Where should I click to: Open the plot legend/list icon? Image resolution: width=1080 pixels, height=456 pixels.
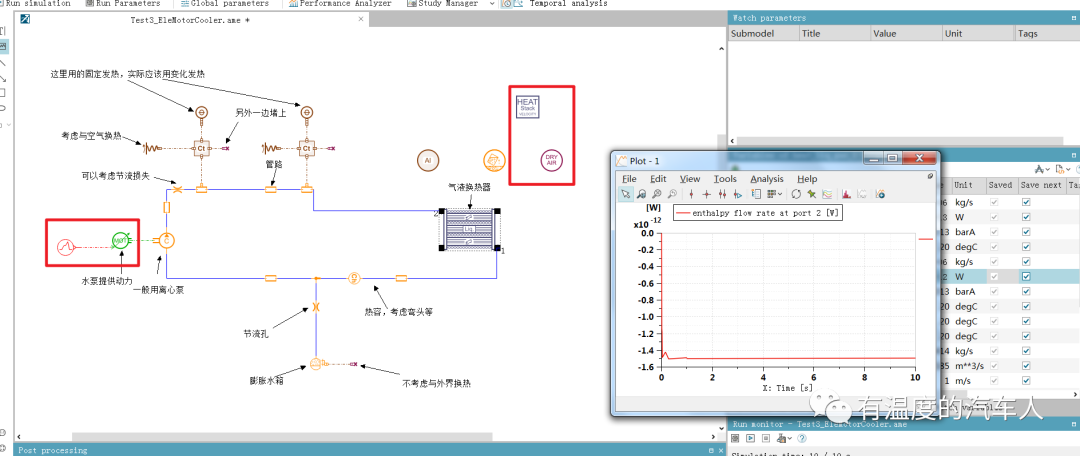pos(756,194)
